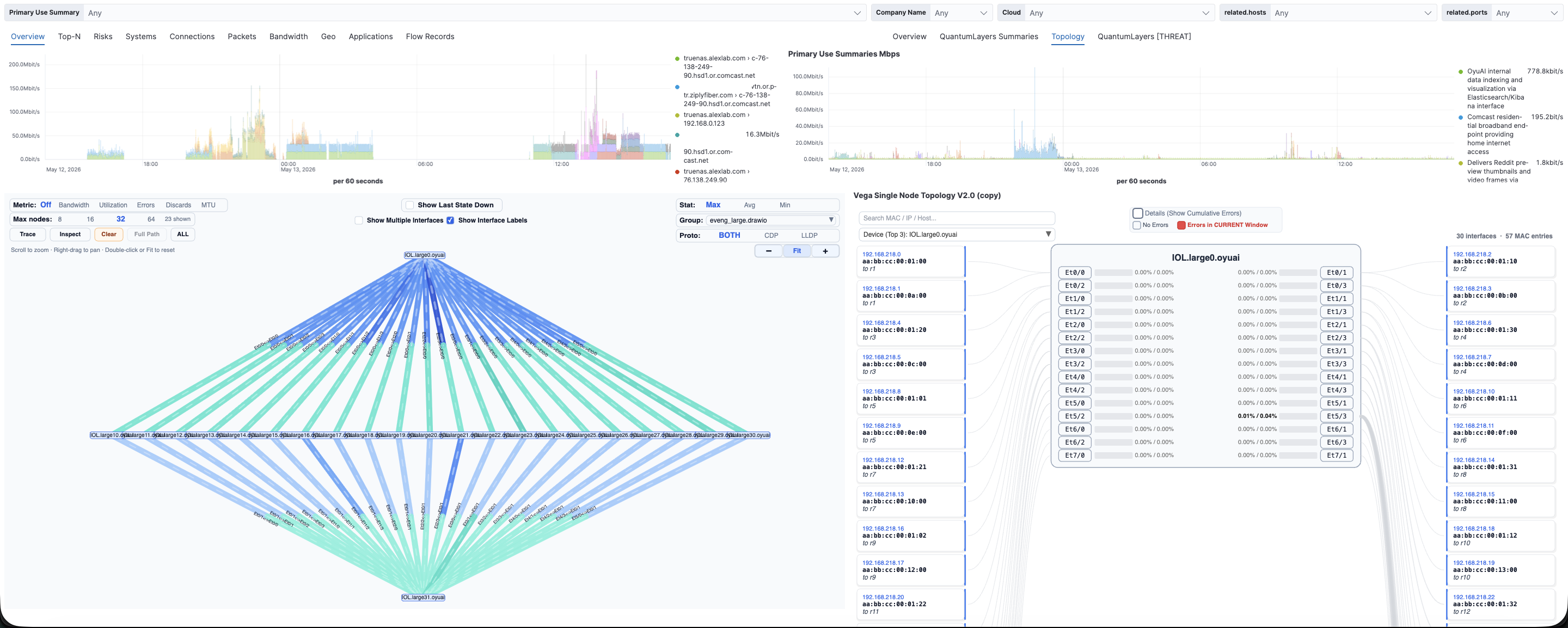Expand the Device (Top 3) selector
The height and width of the screenshot is (628, 1568).
click(x=956, y=235)
